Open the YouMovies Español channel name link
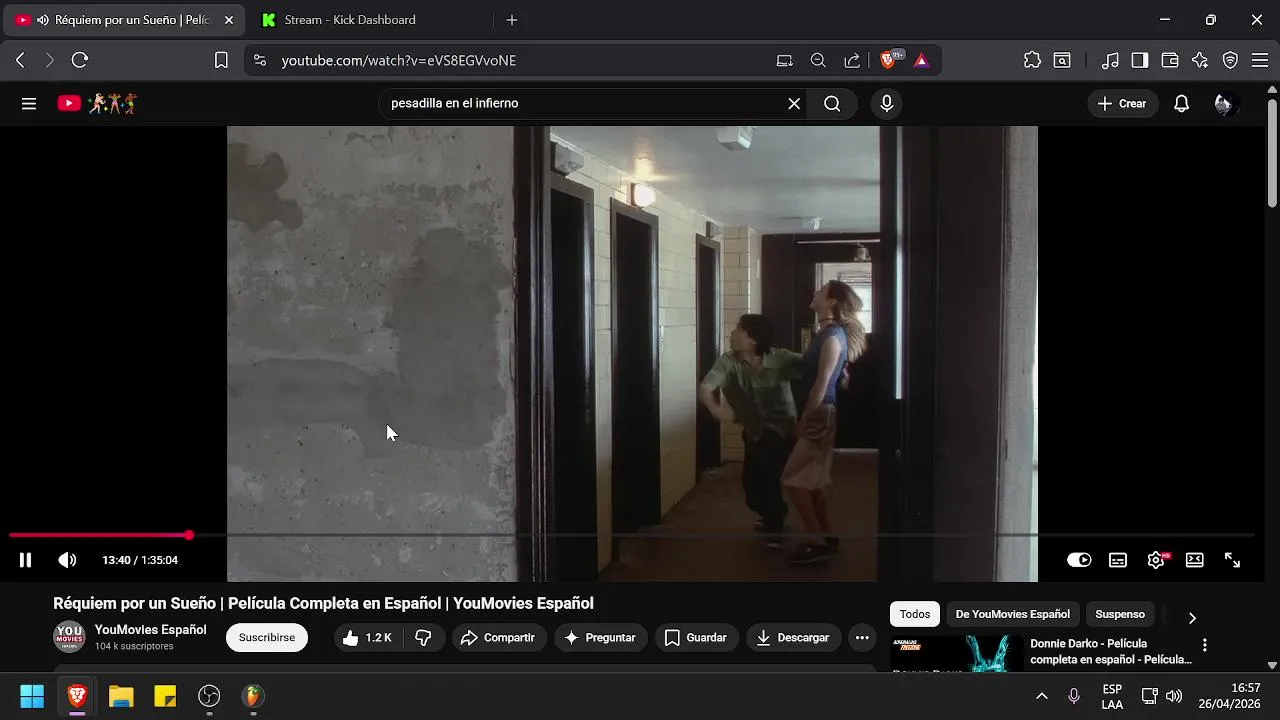 click(150, 629)
